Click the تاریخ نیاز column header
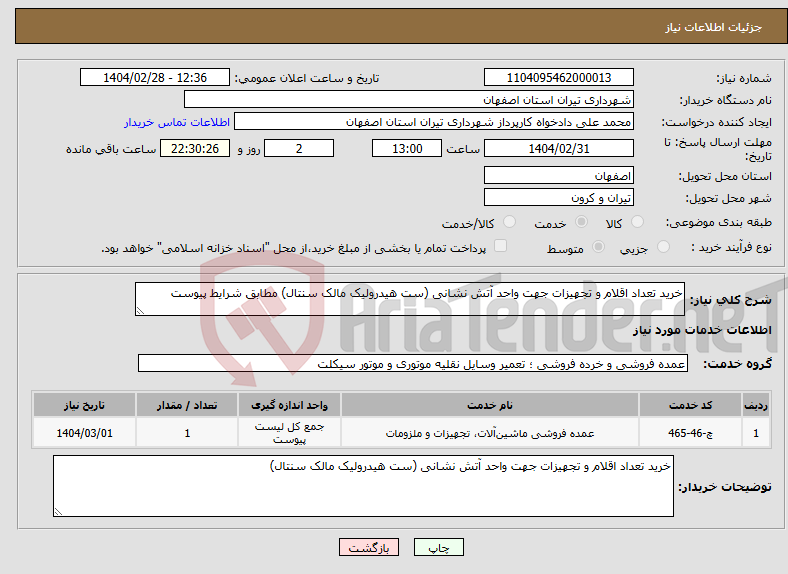 coord(84,405)
